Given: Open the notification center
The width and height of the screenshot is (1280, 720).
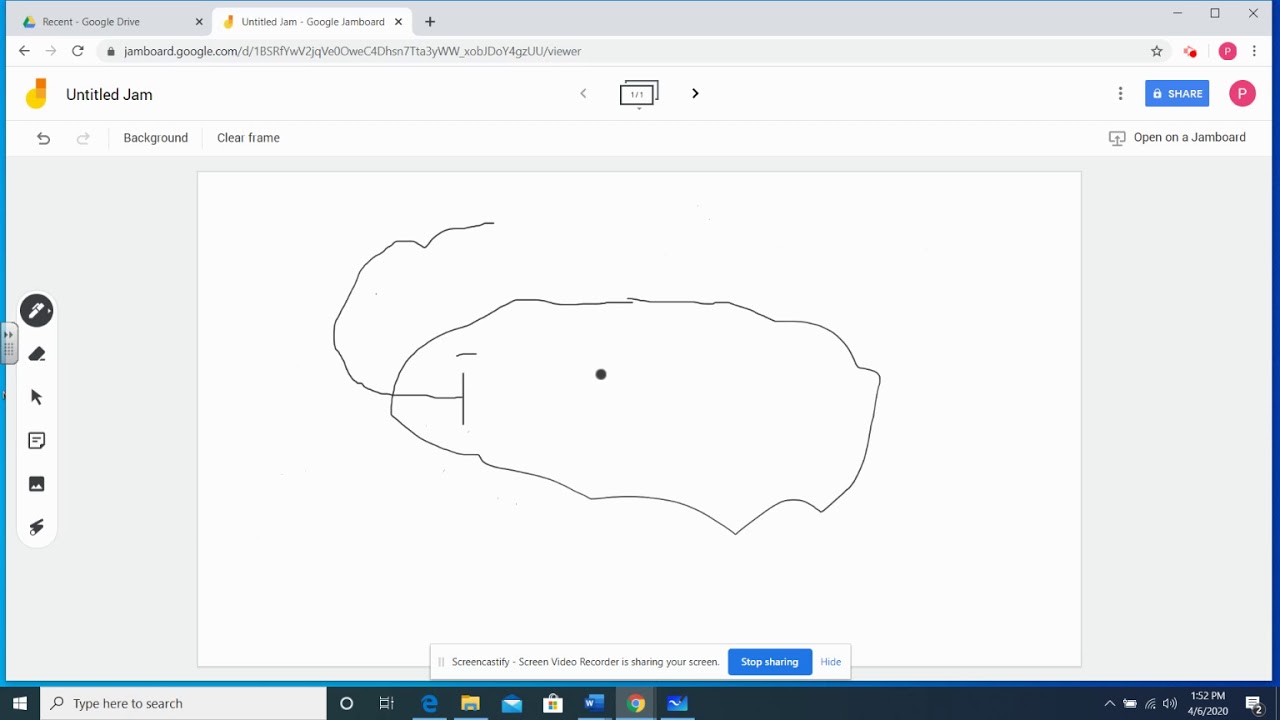Looking at the screenshot, I should [1254, 704].
